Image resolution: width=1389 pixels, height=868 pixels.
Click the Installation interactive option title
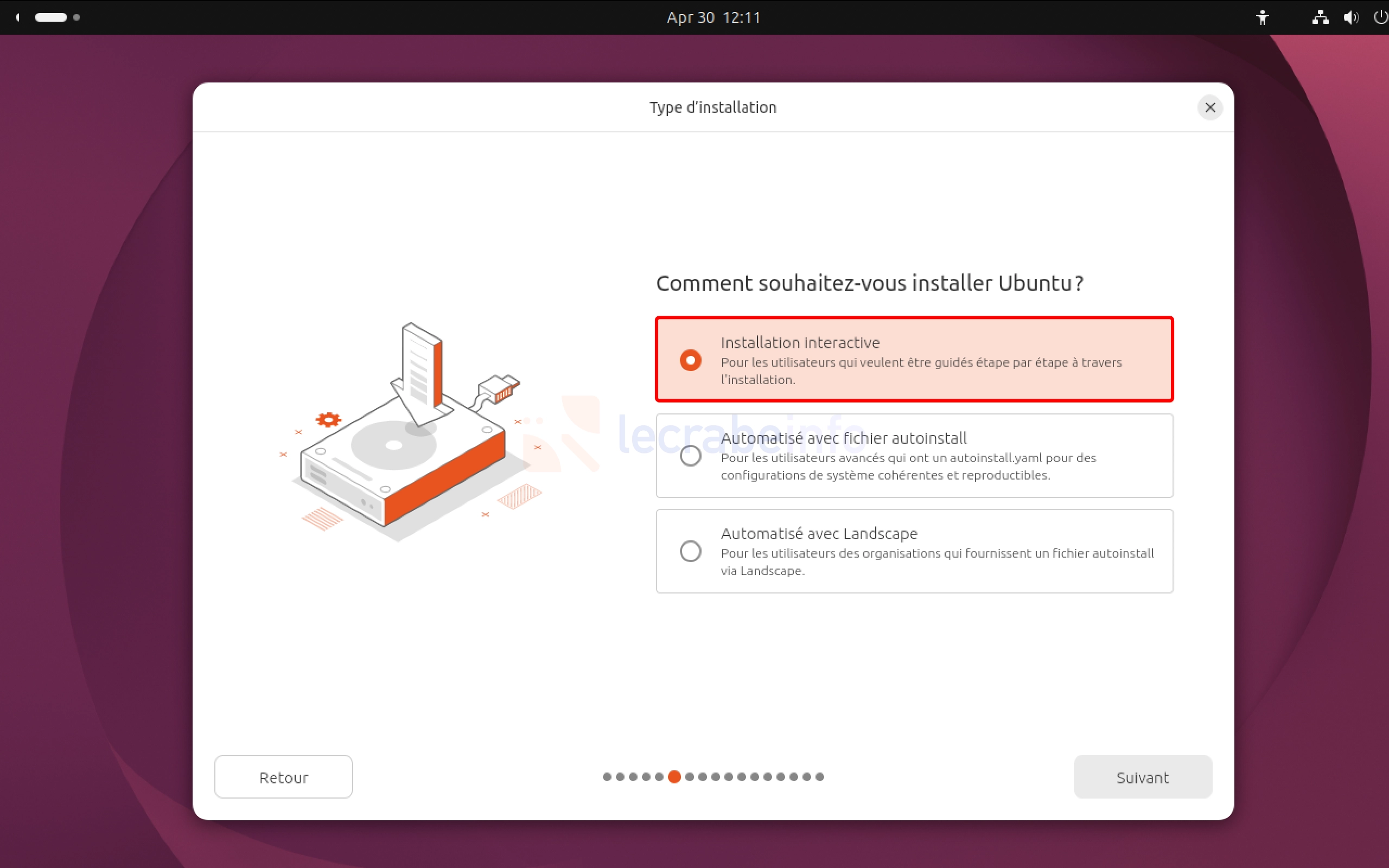point(800,343)
